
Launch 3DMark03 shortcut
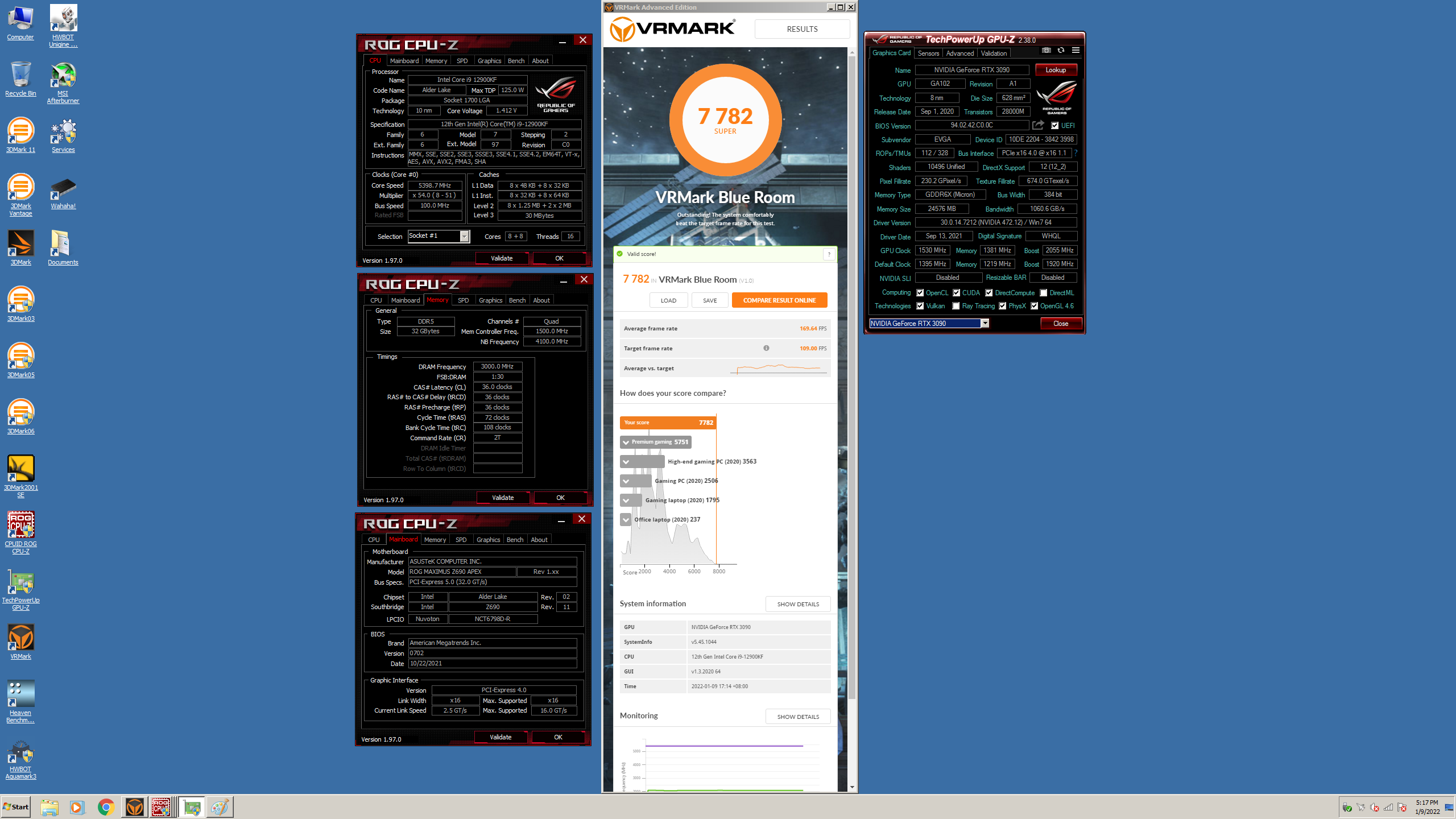click(20, 304)
